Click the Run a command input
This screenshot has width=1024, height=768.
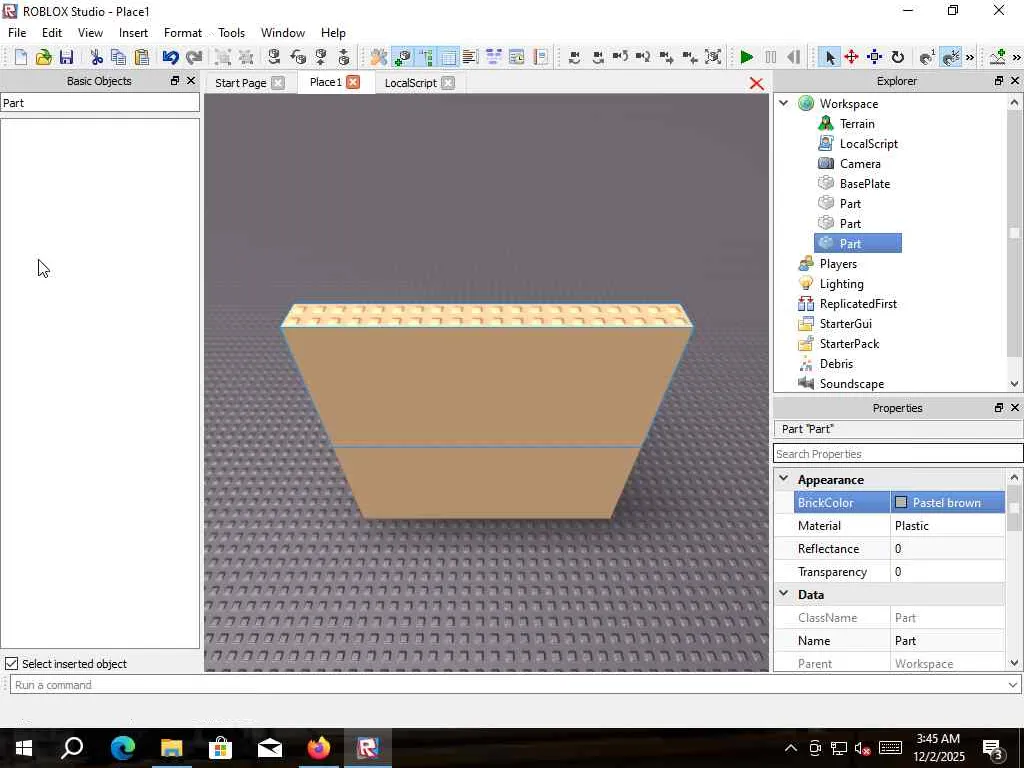pos(514,684)
